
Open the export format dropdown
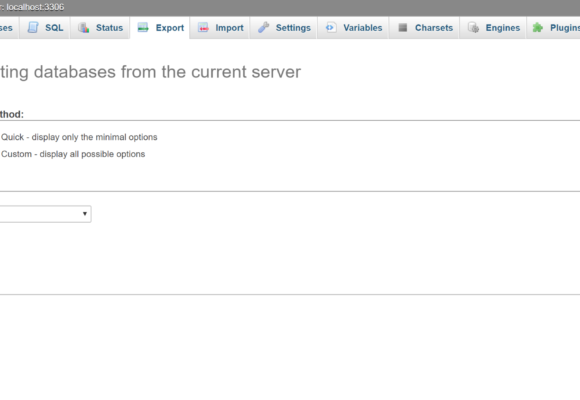(x=45, y=214)
